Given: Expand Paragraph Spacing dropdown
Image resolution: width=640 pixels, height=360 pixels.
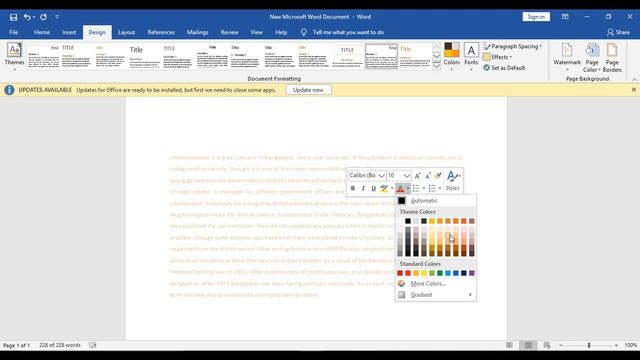Looking at the screenshot, I should (541, 47).
